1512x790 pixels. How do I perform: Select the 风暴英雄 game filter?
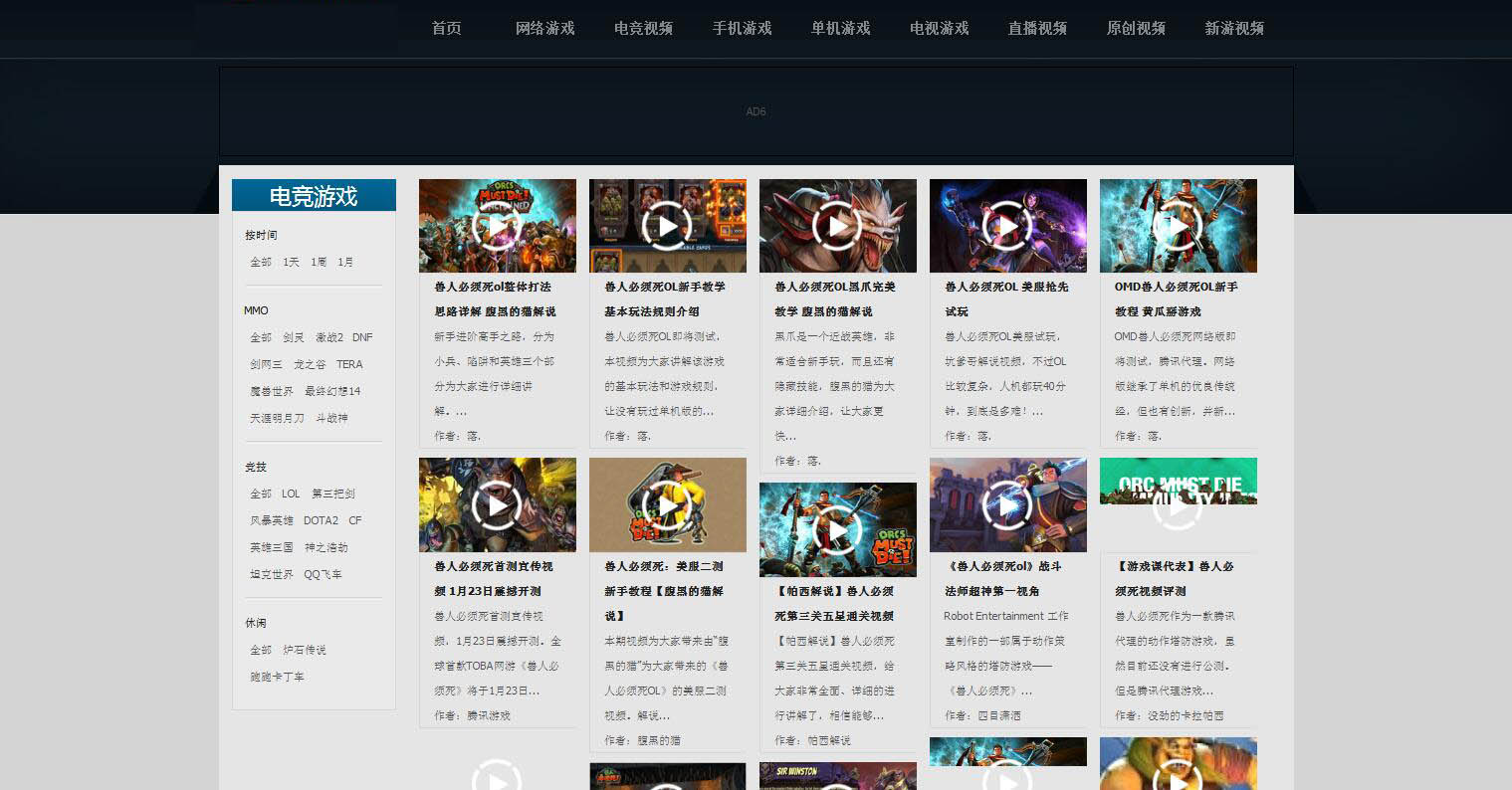pyautogui.click(x=272, y=520)
